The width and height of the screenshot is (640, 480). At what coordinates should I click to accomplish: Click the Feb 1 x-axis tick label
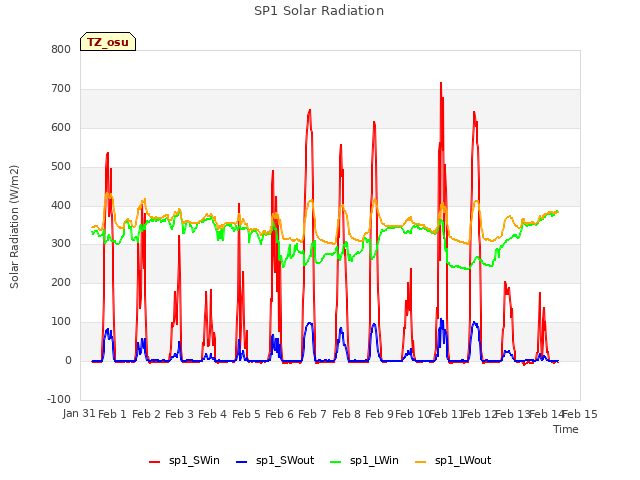(112, 414)
